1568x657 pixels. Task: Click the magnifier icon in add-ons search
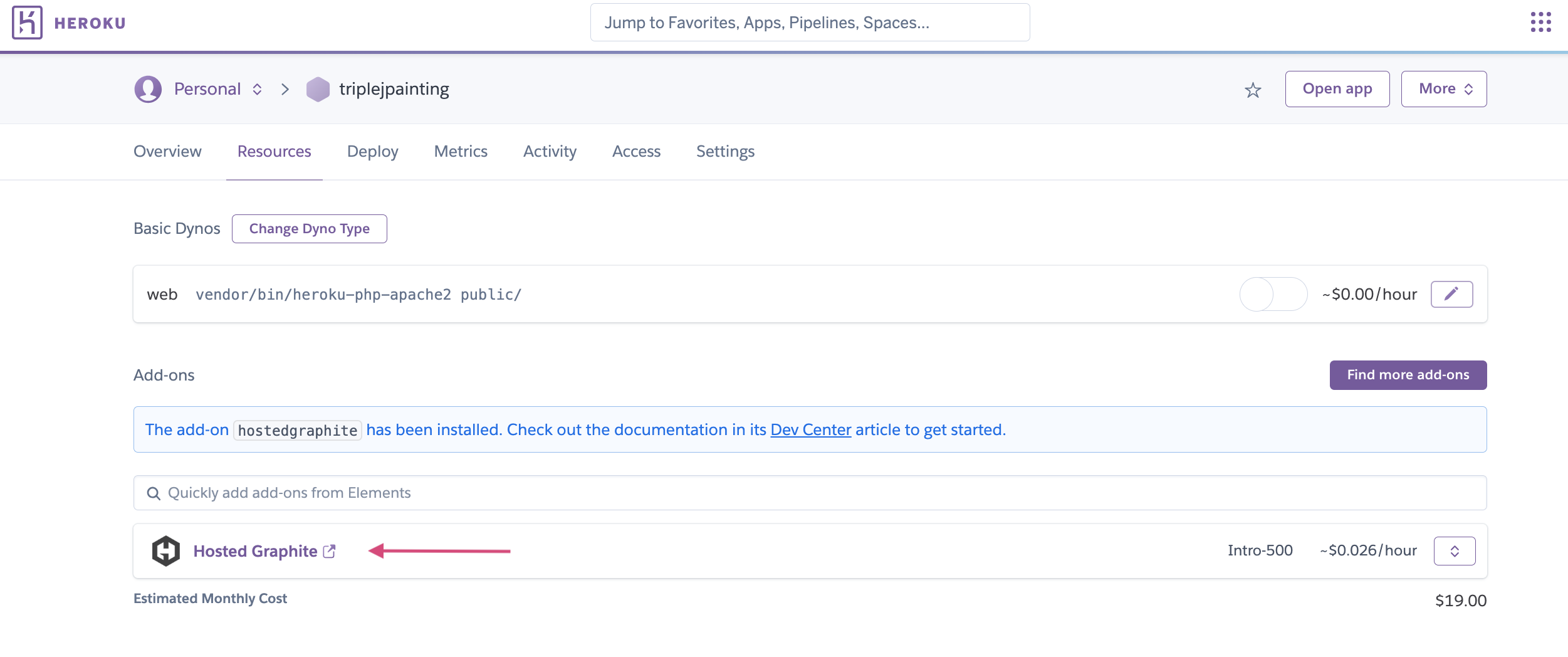click(x=154, y=493)
